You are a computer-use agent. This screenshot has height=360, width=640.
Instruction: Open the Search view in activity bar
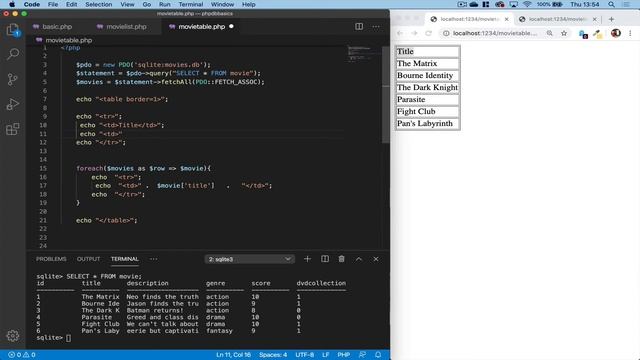(x=13, y=54)
